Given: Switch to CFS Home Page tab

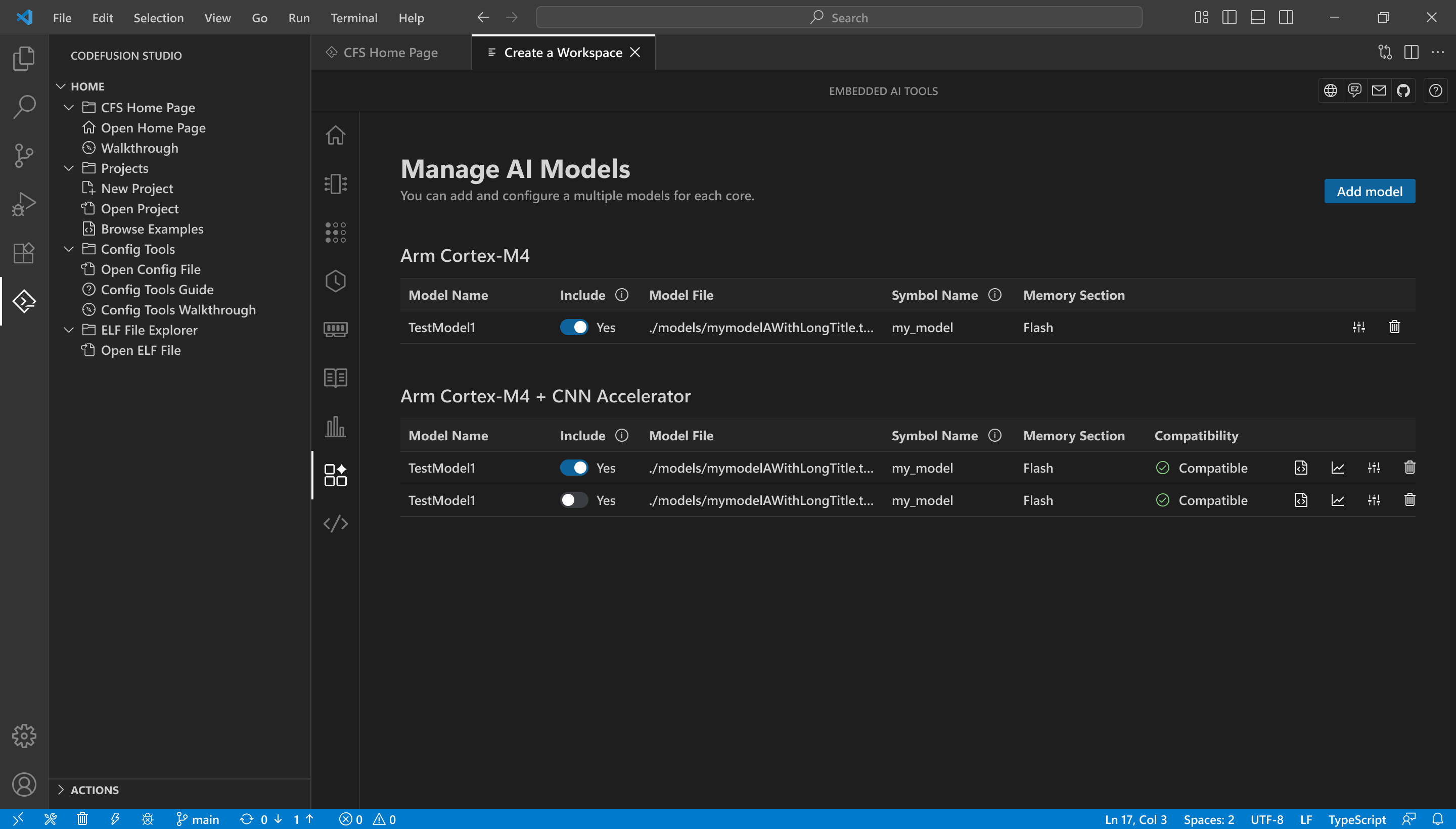Looking at the screenshot, I should (x=390, y=53).
